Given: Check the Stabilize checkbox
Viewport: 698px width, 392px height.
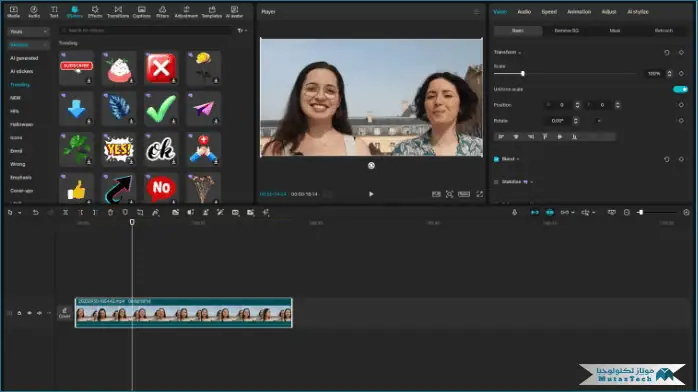Looking at the screenshot, I should [496, 182].
